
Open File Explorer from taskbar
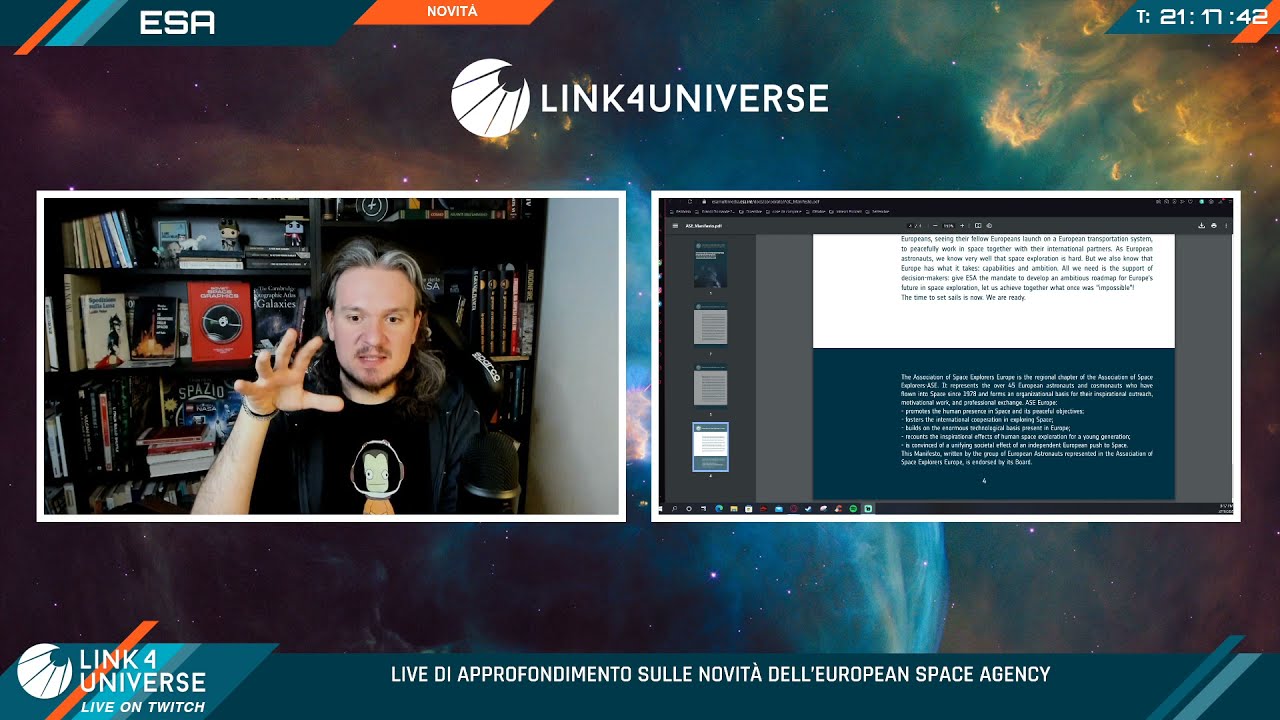click(x=734, y=509)
